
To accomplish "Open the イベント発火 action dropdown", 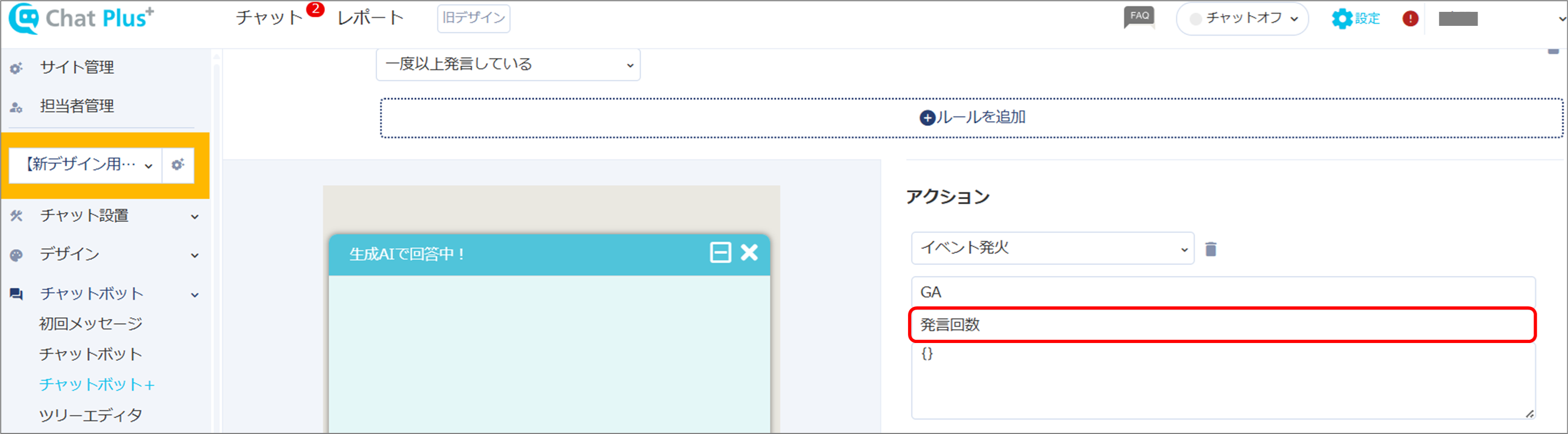I will click(x=1053, y=248).
